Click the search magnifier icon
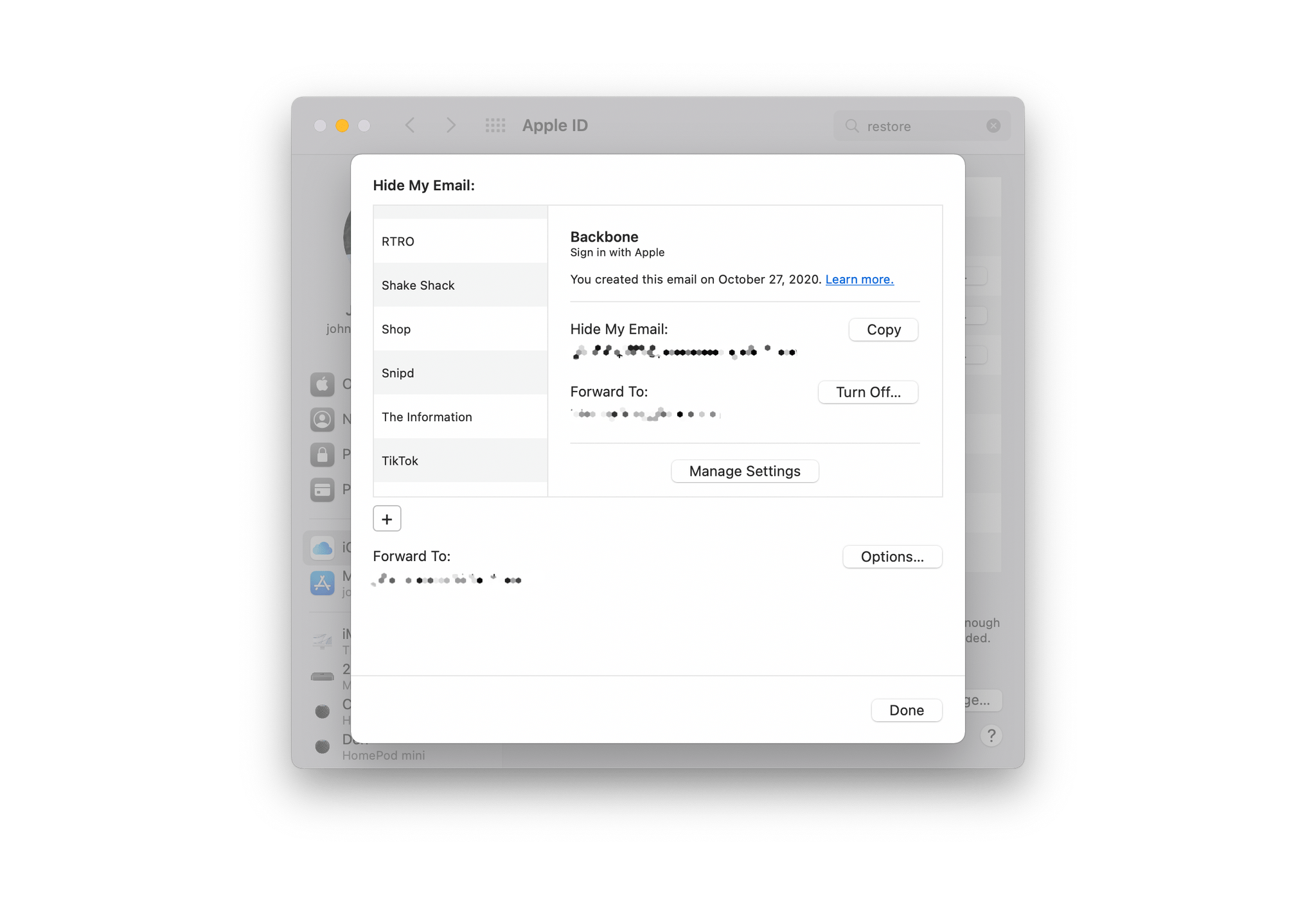 click(x=851, y=126)
